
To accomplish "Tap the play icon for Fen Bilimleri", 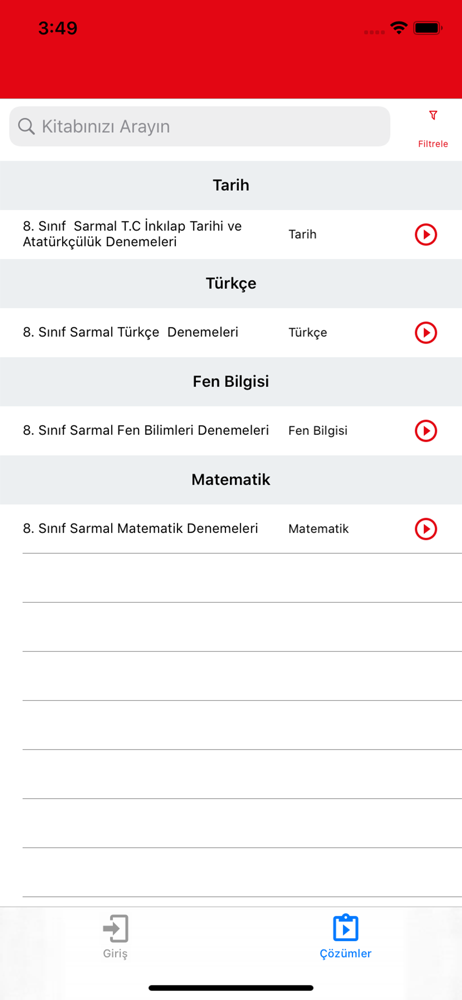I will pos(426,431).
